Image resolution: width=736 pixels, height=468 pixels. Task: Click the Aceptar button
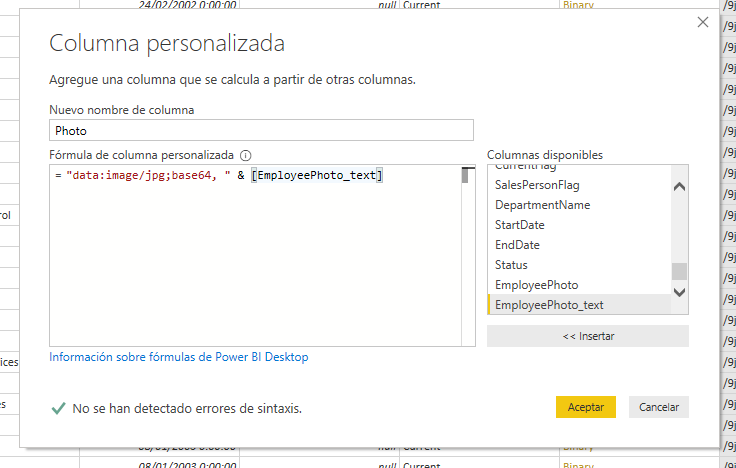(586, 407)
